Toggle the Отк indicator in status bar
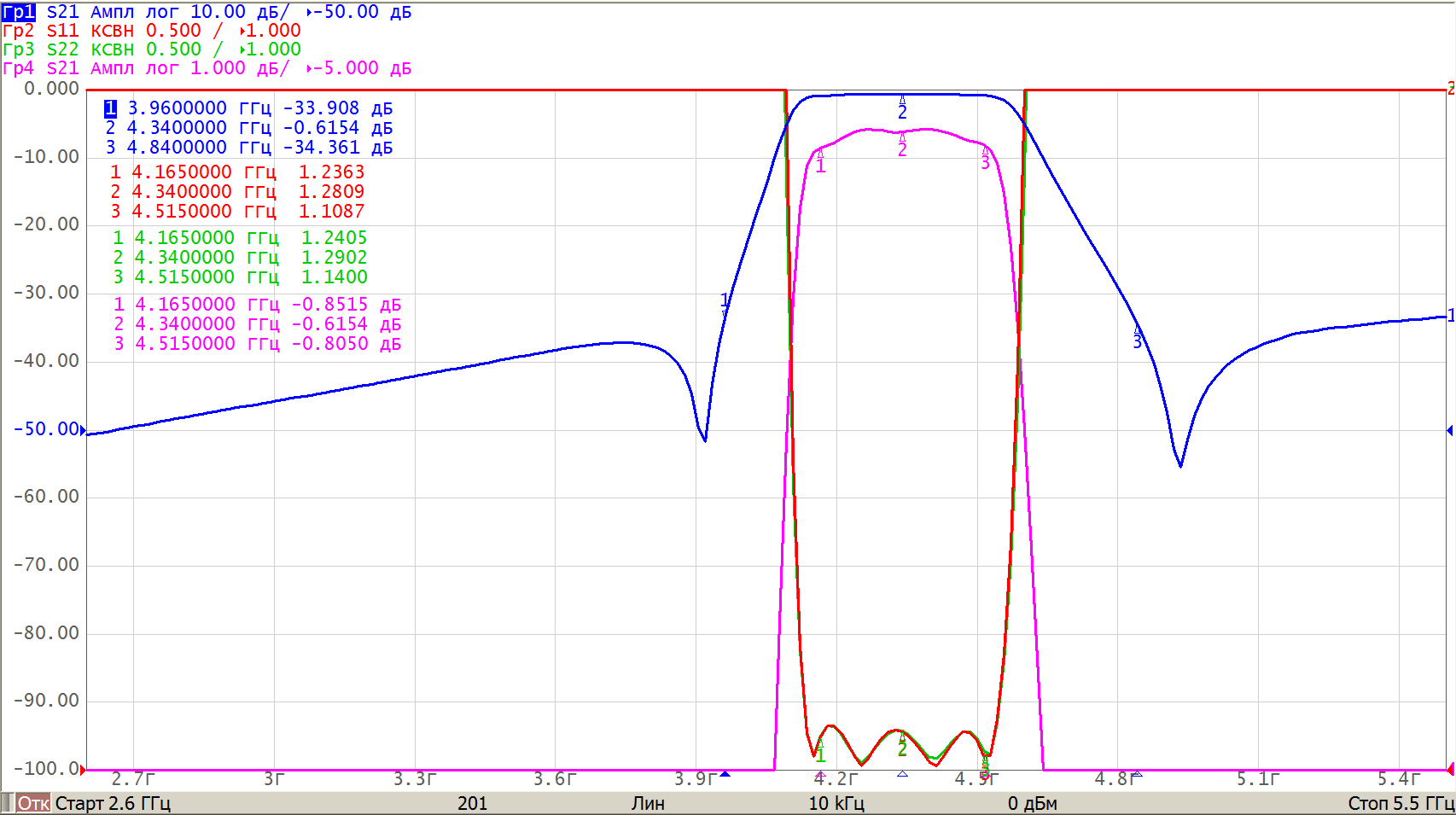 point(33,803)
